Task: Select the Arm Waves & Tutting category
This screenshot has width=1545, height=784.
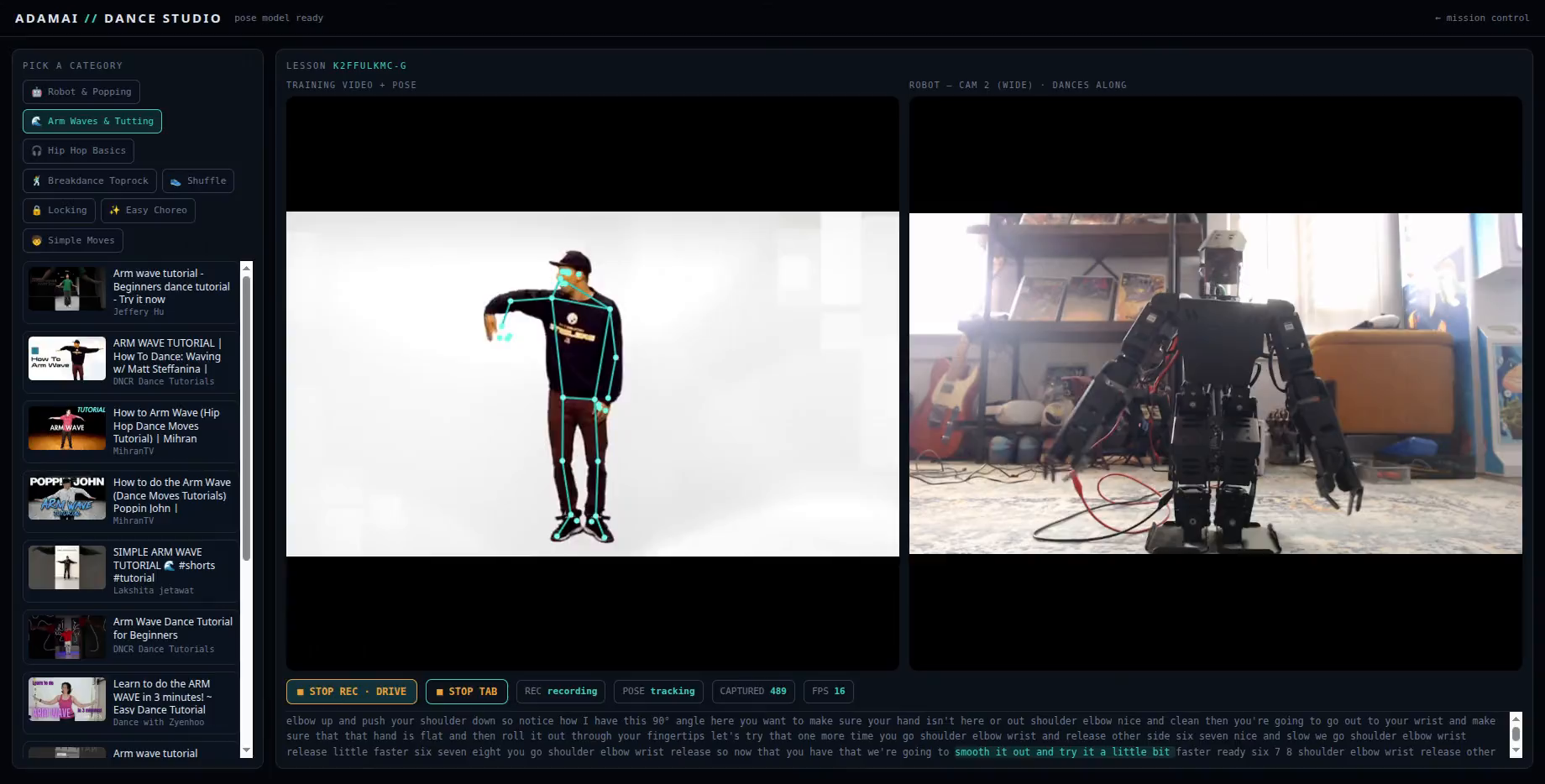Action: pos(92,121)
